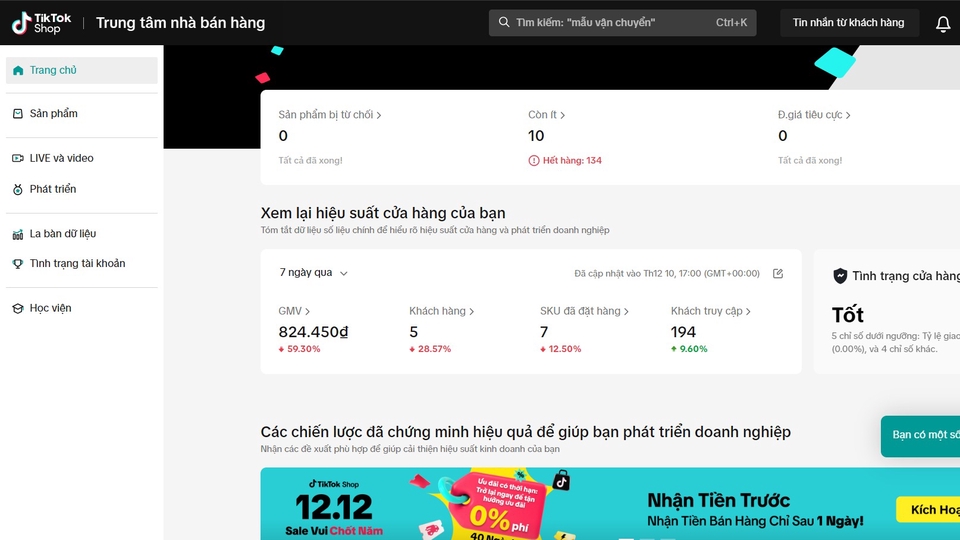Click the Phát triển medal icon
Viewport: 960px width, 540px height.
18,189
